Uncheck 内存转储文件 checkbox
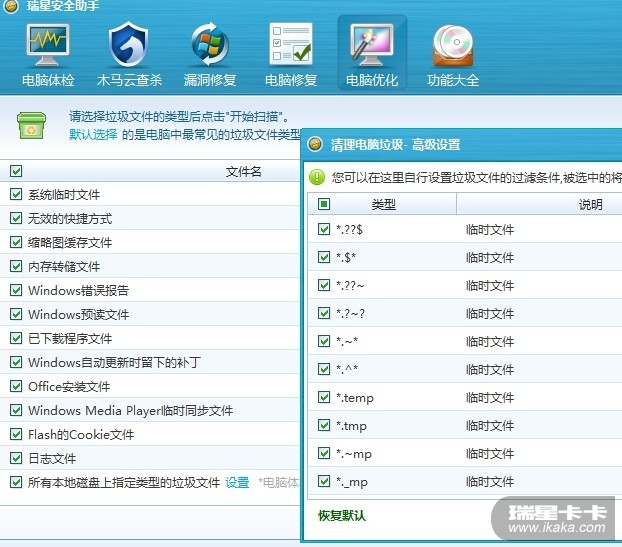The image size is (622, 547). point(16,266)
